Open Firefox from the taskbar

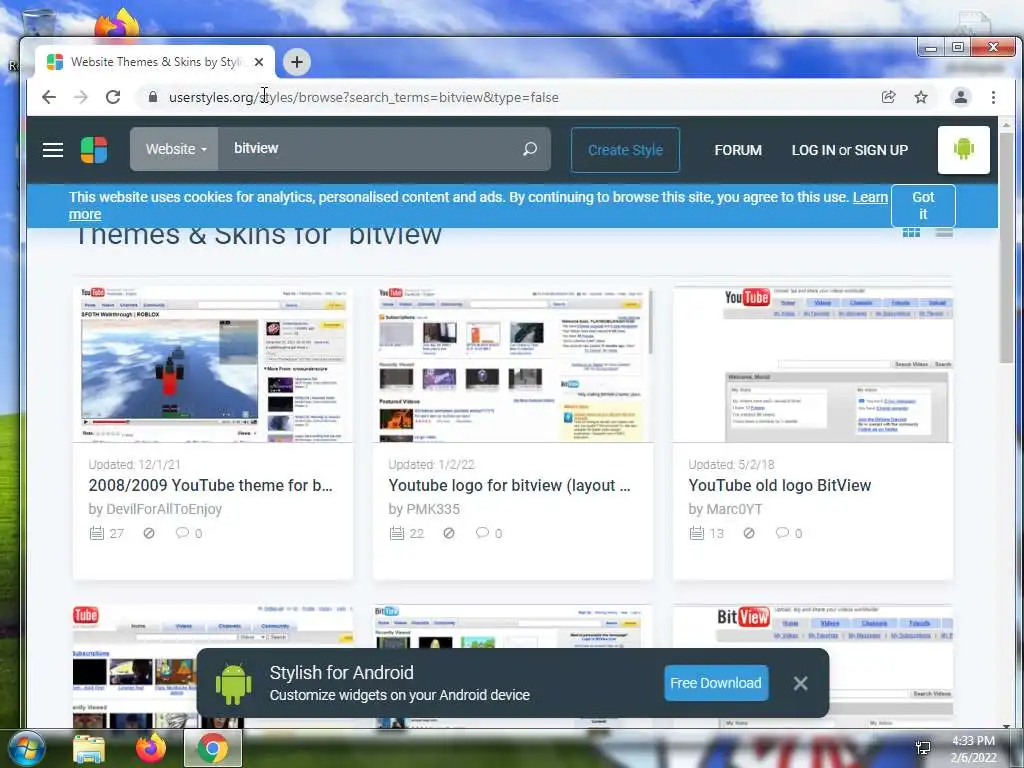151,748
